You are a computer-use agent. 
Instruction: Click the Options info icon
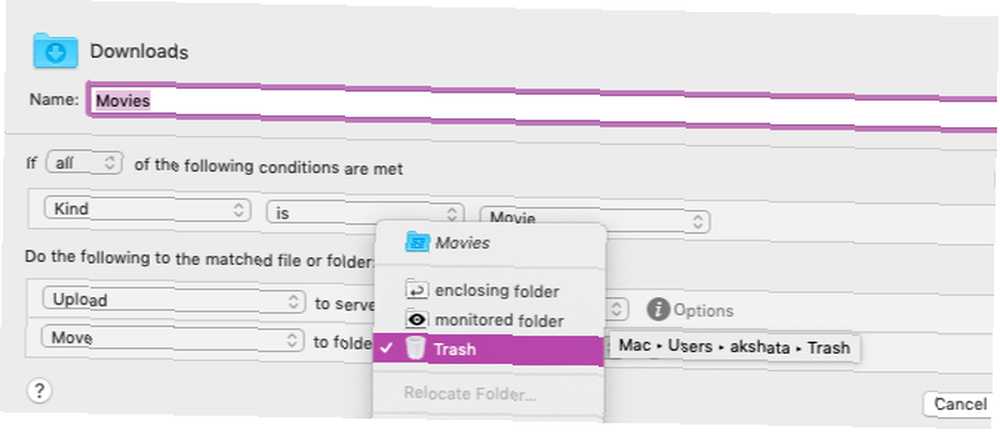coord(658,310)
